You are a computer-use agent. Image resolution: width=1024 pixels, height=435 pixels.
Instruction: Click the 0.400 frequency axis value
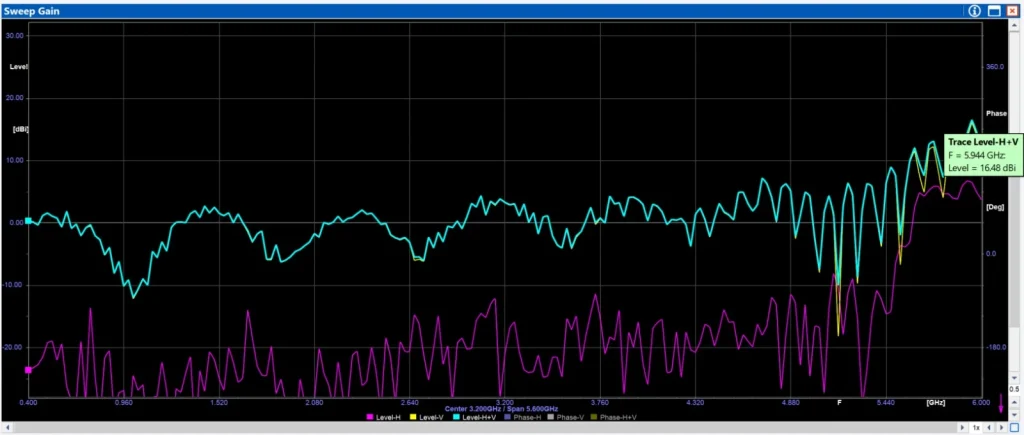coord(28,402)
